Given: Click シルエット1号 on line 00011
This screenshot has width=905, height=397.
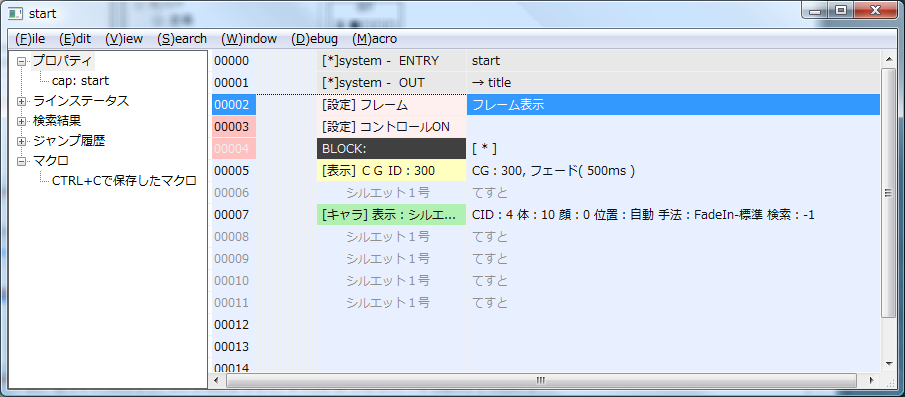Looking at the screenshot, I should click(388, 302).
